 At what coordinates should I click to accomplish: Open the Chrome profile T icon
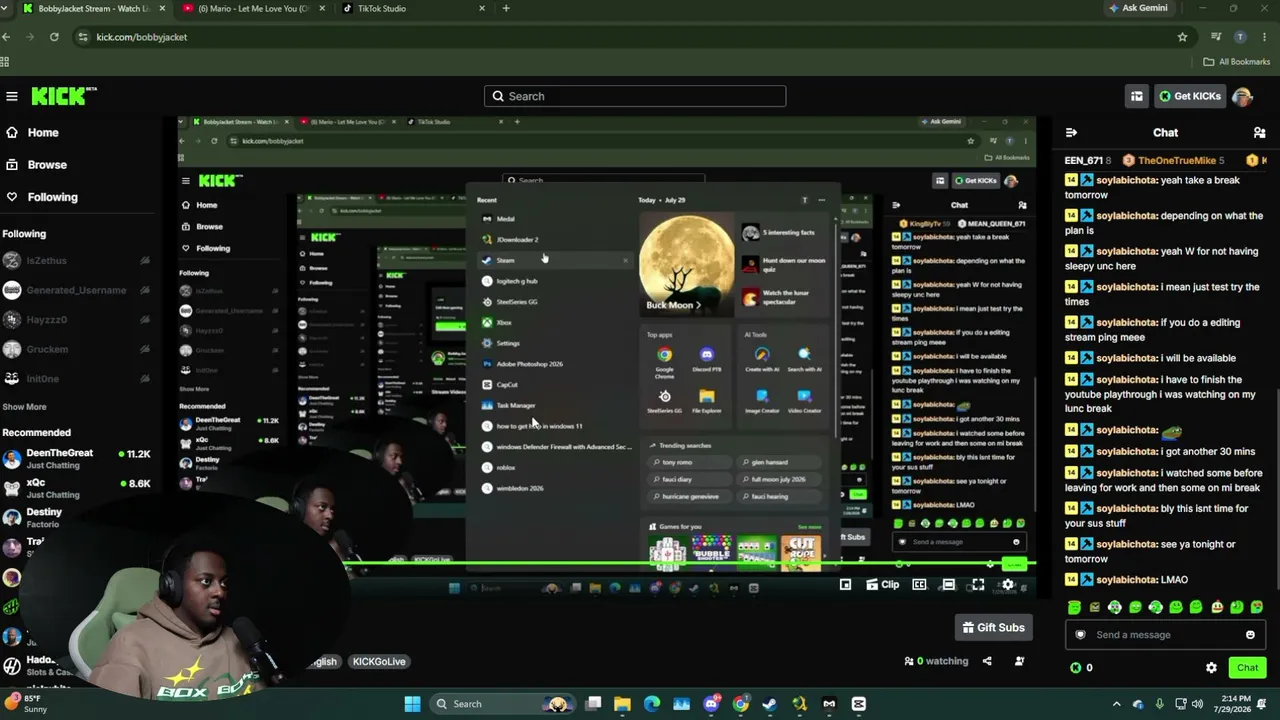[x=1240, y=37]
